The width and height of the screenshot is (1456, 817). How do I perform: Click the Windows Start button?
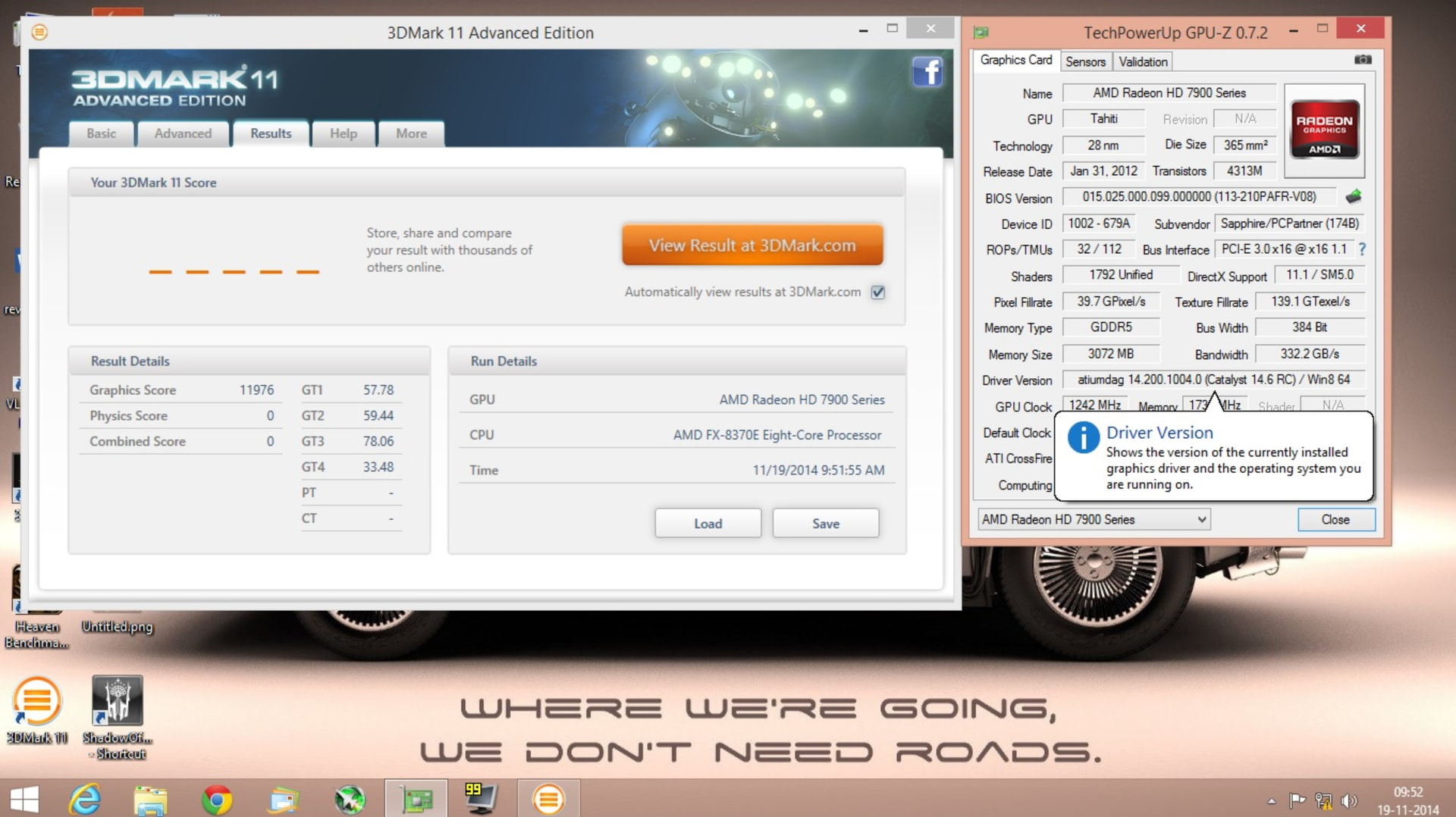tap(24, 800)
